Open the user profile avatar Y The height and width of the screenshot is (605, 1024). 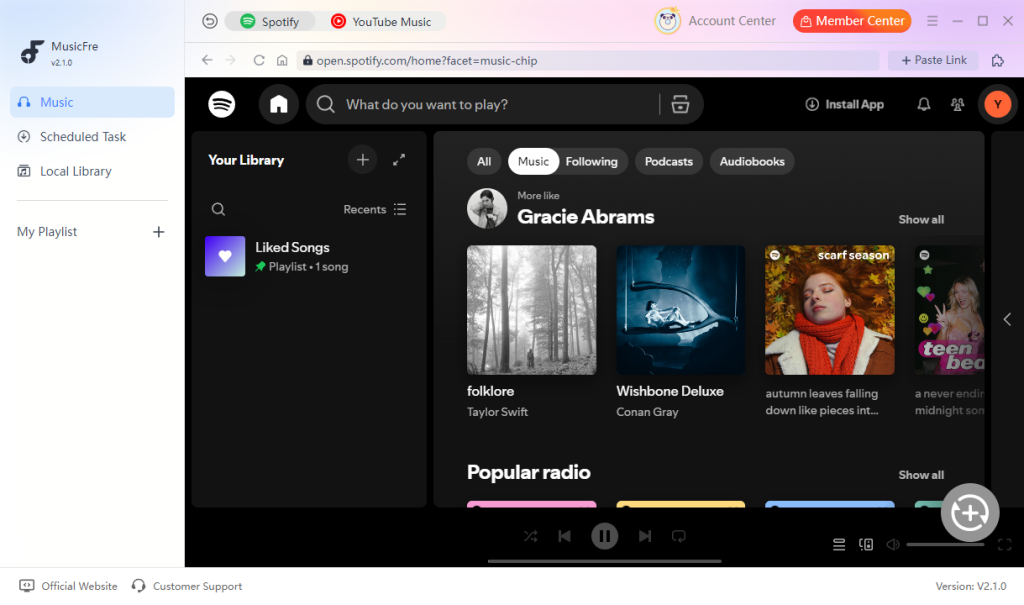(997, 105)
